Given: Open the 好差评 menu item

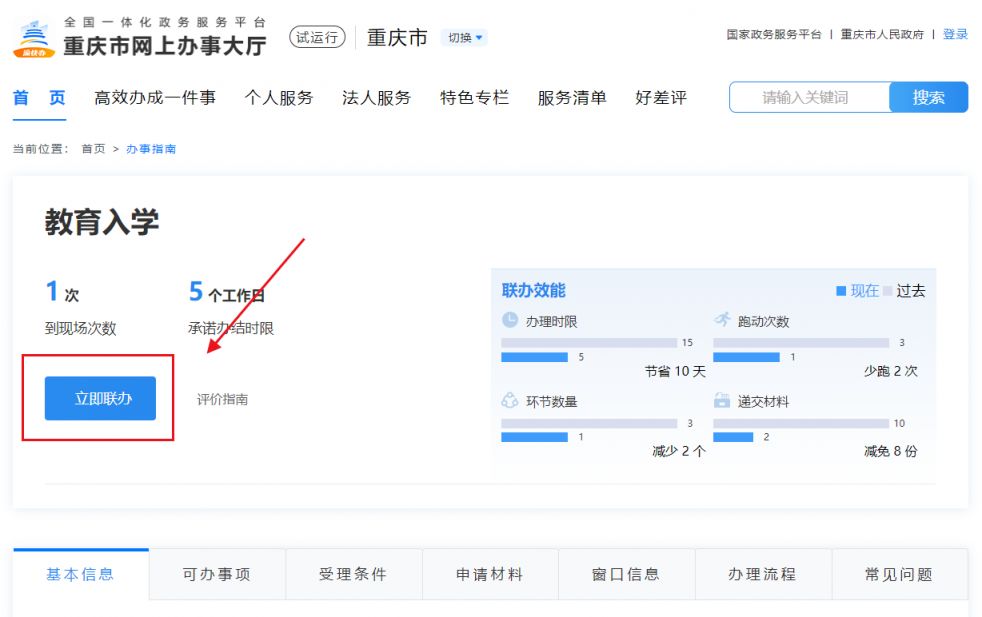Looking at the screenshot, I should (661, 98).
